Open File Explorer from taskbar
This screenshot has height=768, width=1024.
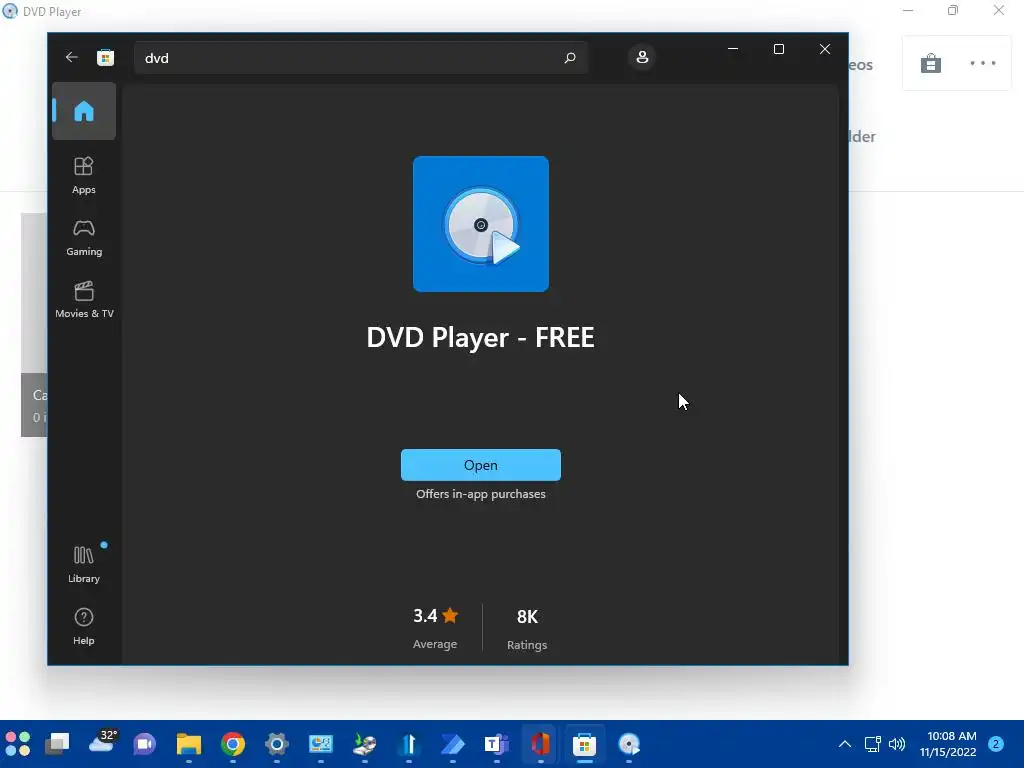[189, 744]
